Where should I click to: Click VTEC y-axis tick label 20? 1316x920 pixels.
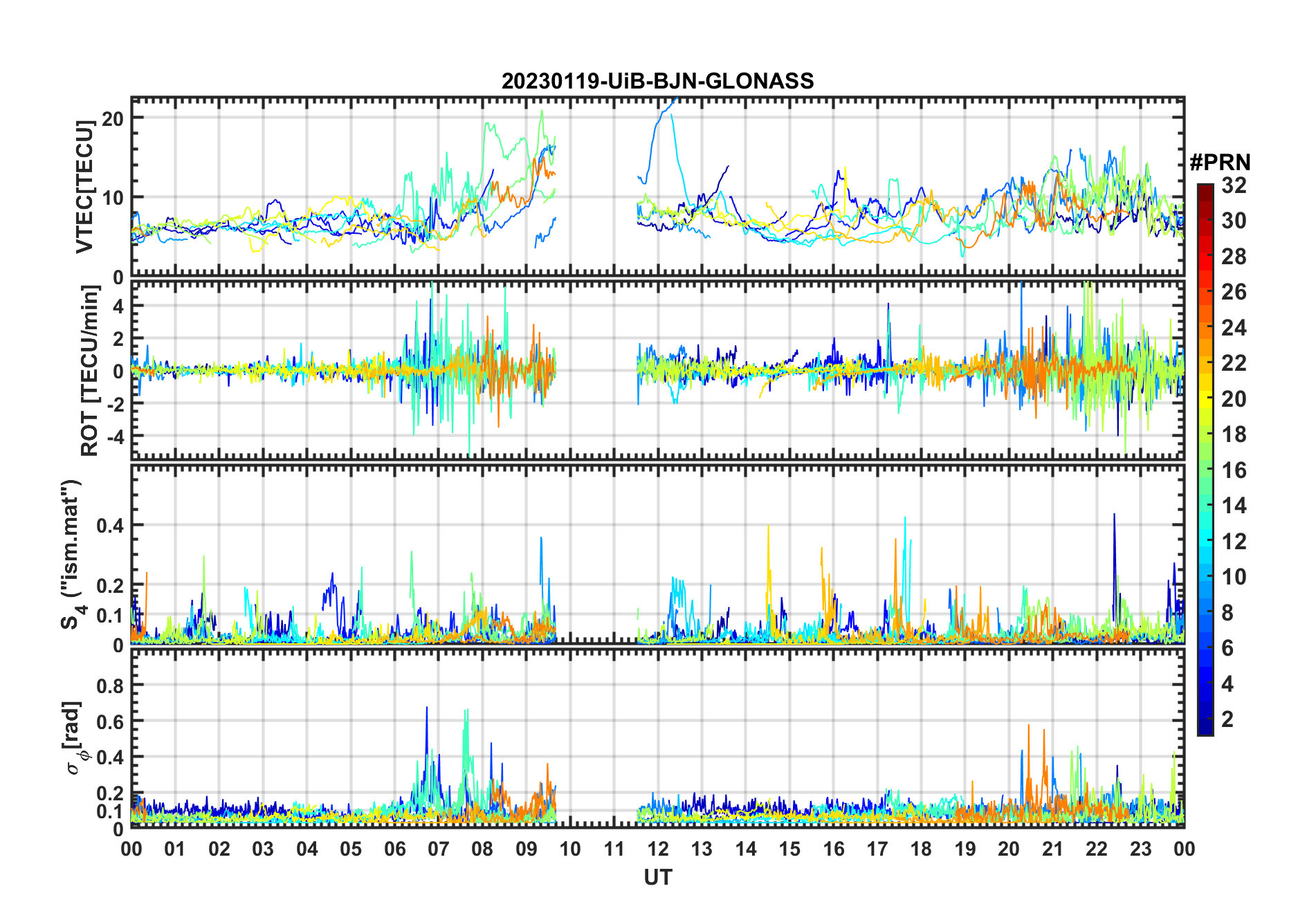pos(113,118)
